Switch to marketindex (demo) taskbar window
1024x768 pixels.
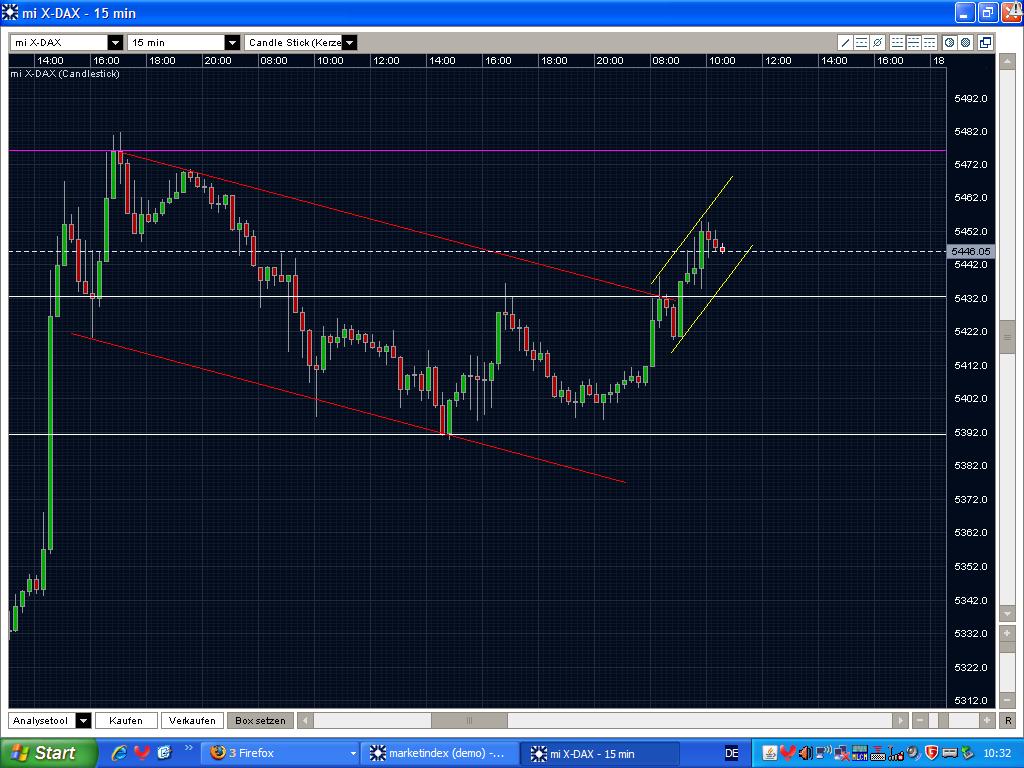(x=440, y=753)
